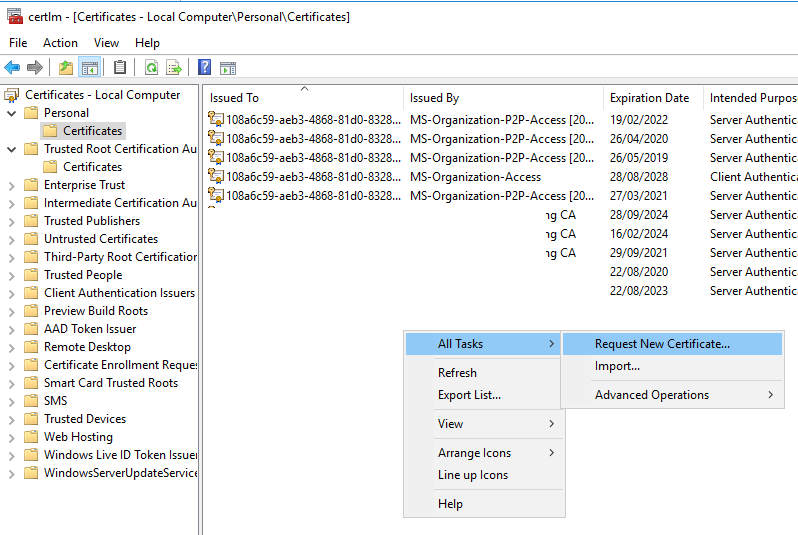Image resolution: width=798 pixels, height=535 pixels.
Task: Expand Client Authentication Issuers node
Action: pos(11,294)
